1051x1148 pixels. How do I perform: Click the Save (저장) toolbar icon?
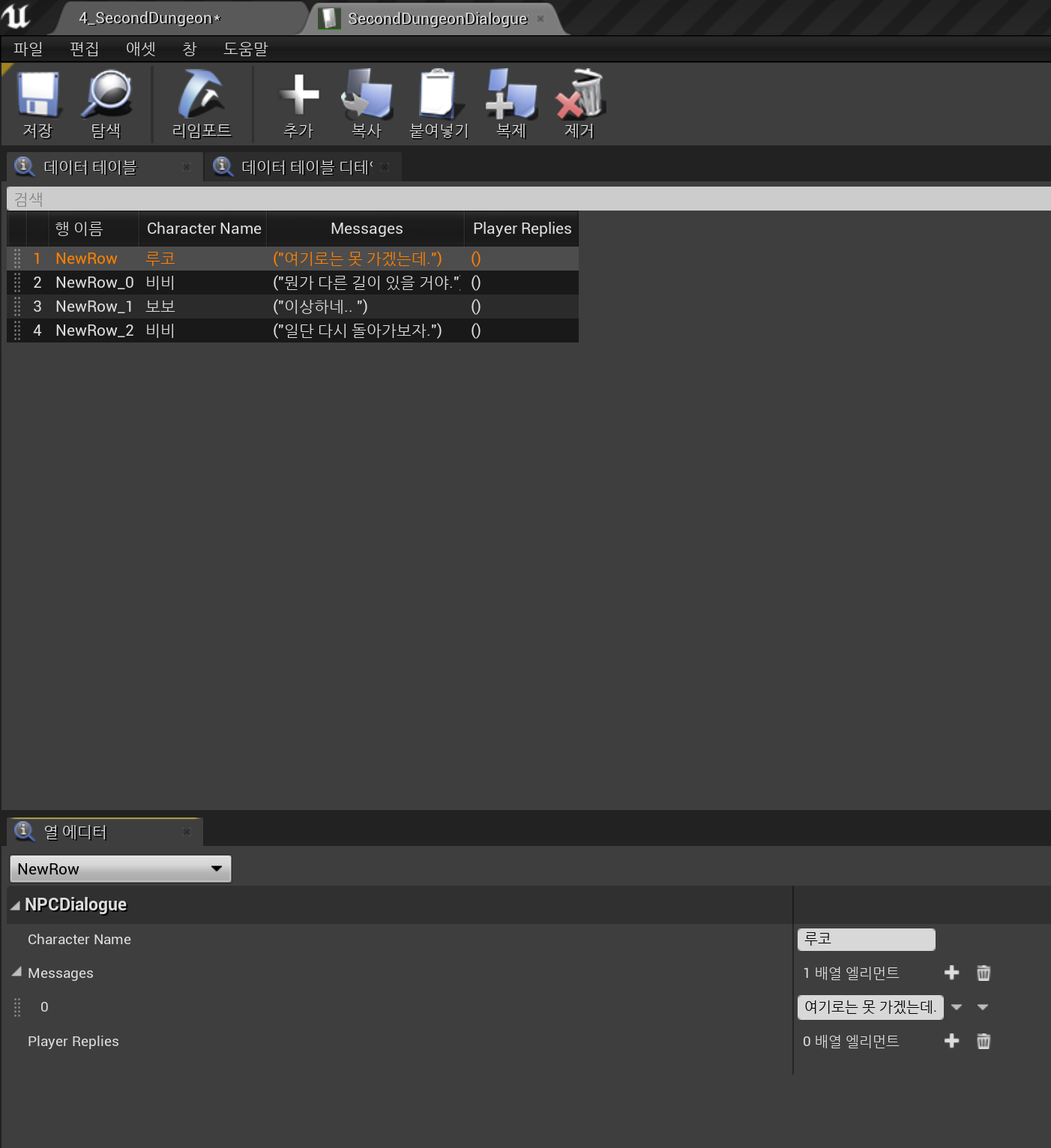(37, 97)
